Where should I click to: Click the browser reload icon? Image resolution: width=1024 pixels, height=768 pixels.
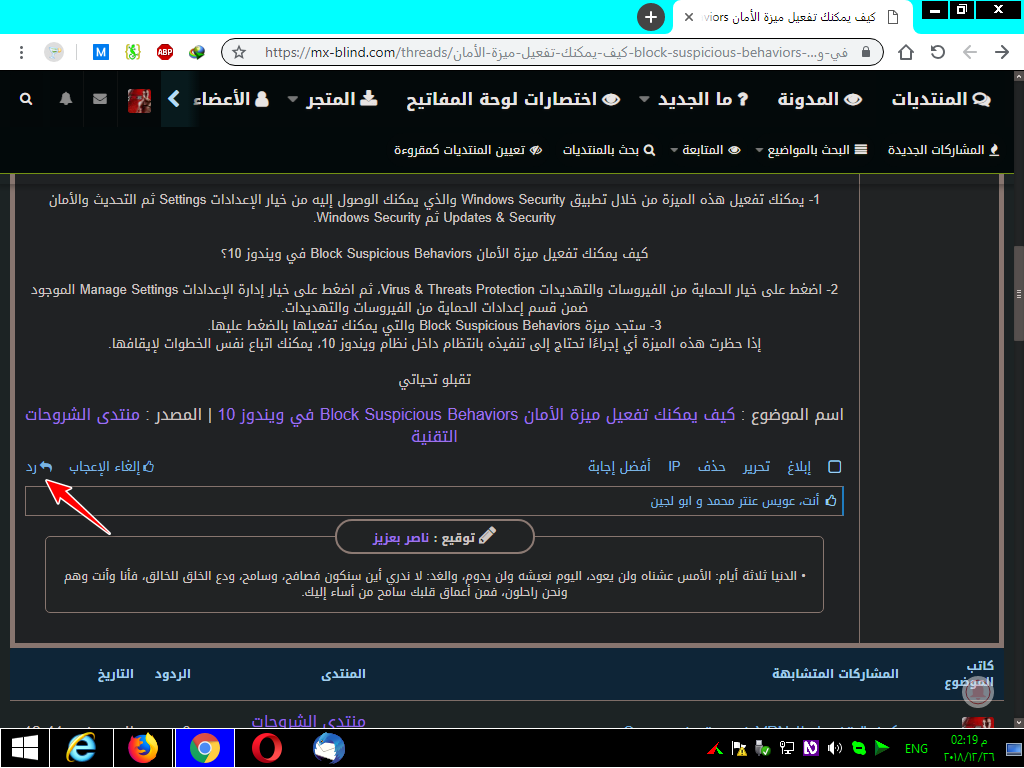coord(937,52)
